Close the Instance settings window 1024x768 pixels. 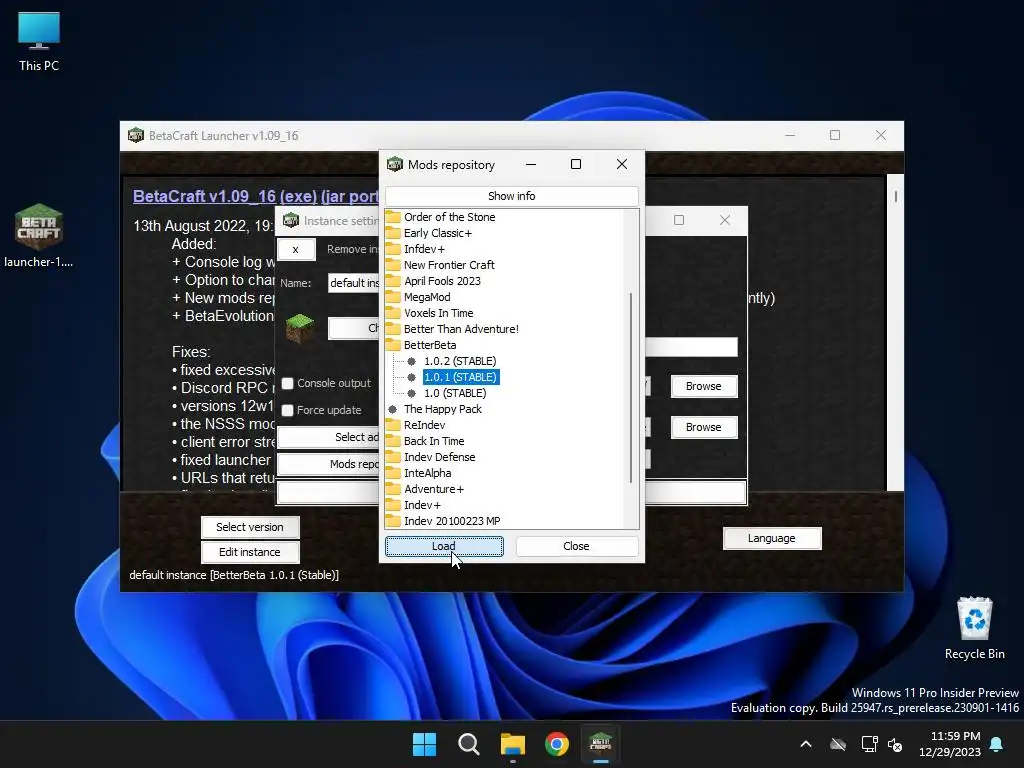click(x=725, y=220)
